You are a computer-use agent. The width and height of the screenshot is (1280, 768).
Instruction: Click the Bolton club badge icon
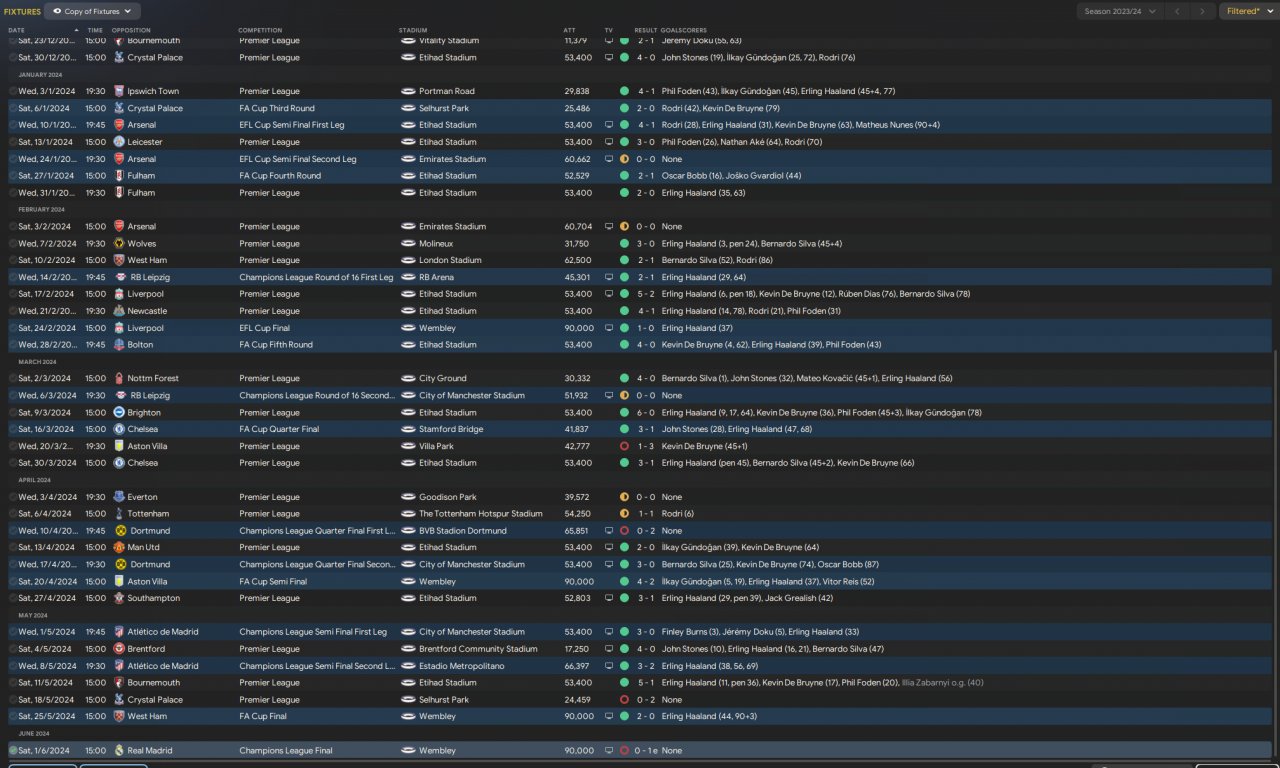coord(119,345)
